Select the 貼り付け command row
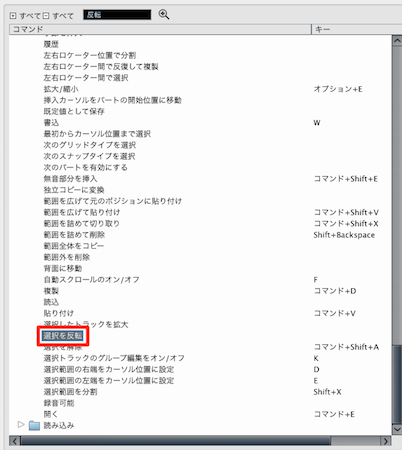 click(x=59, y=313)
